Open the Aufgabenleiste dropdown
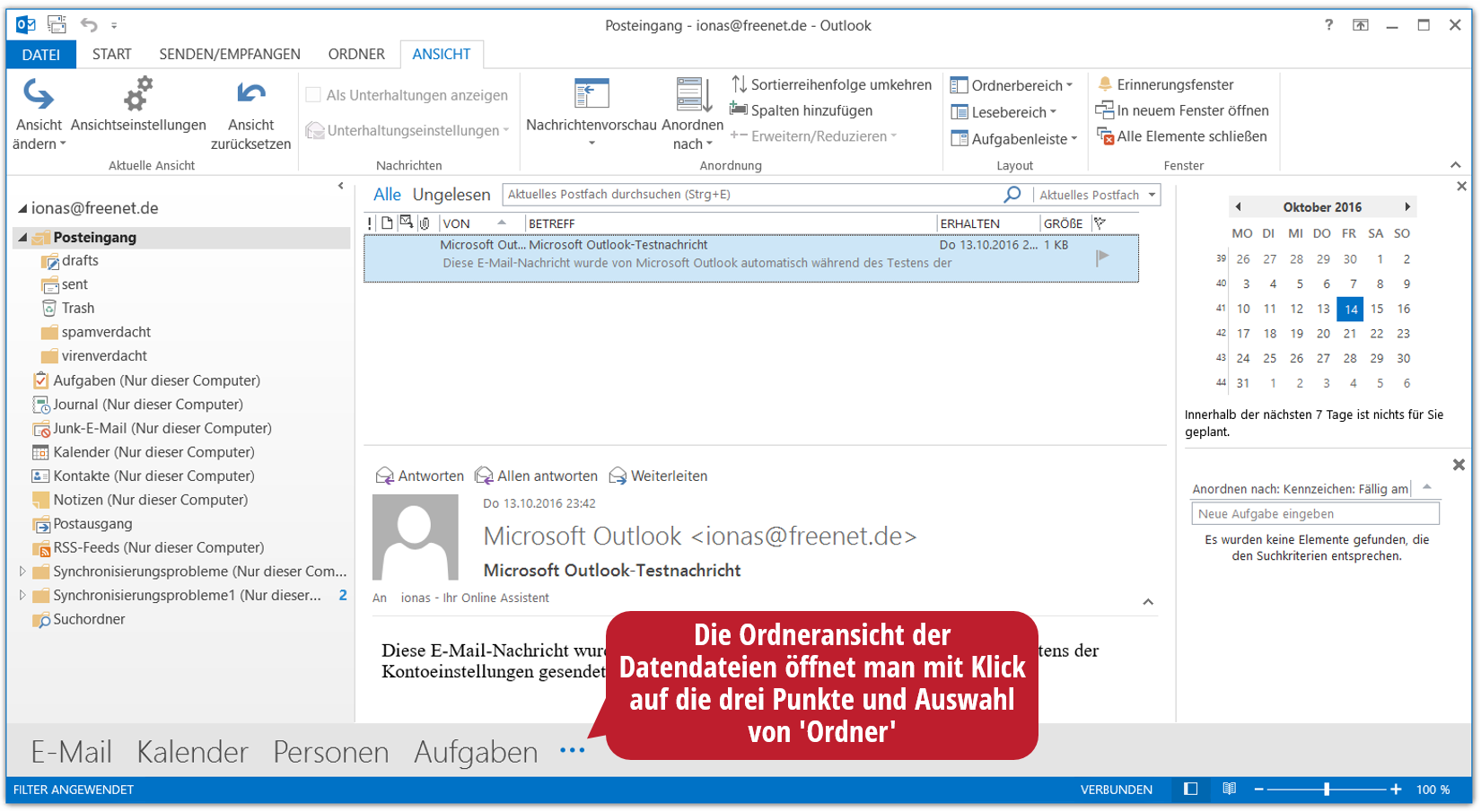The width and height of the screenshot is (1481, 812). (x=1014, y=139)
